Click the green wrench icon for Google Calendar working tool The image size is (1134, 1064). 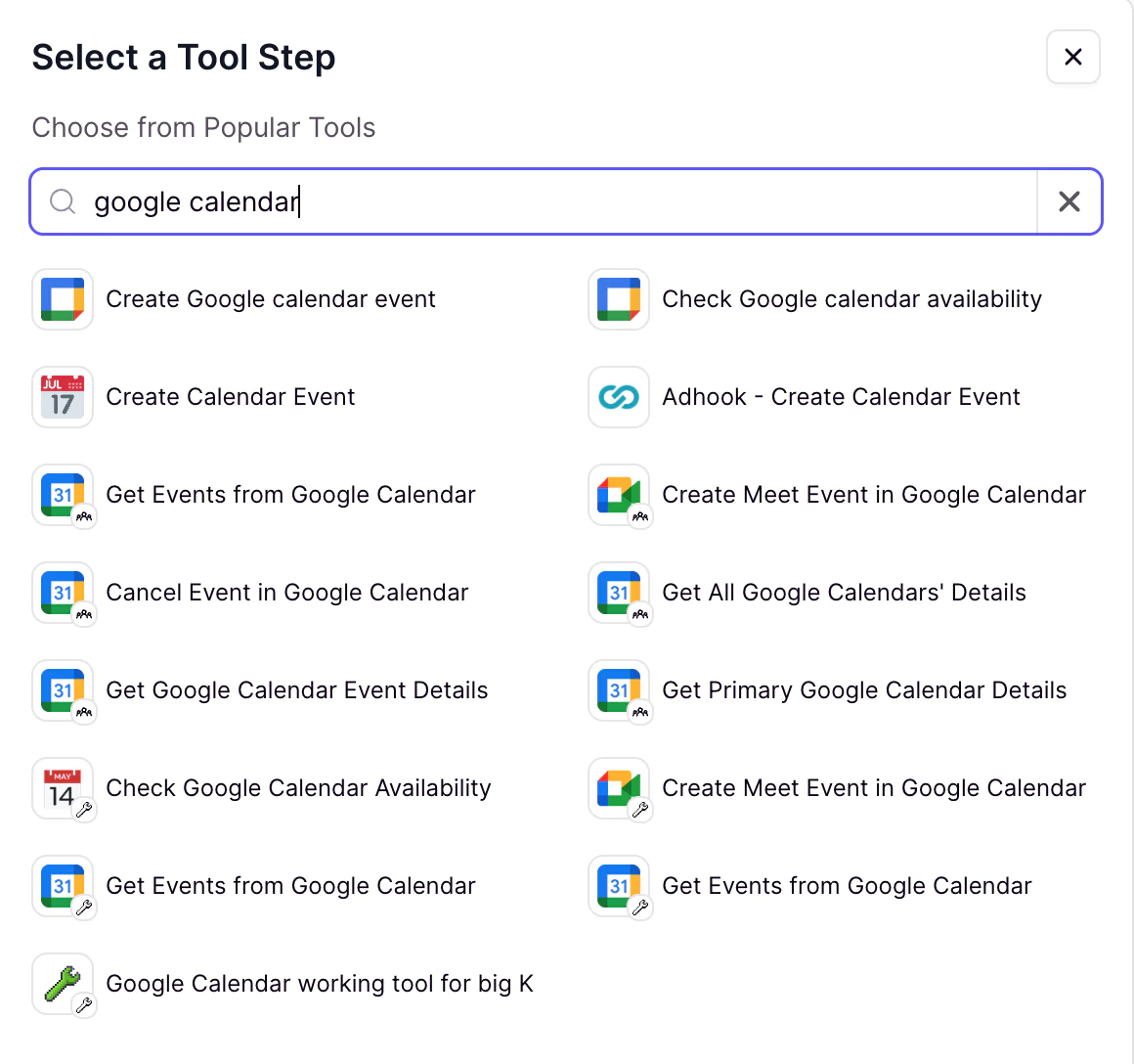[x=62, y=984]
